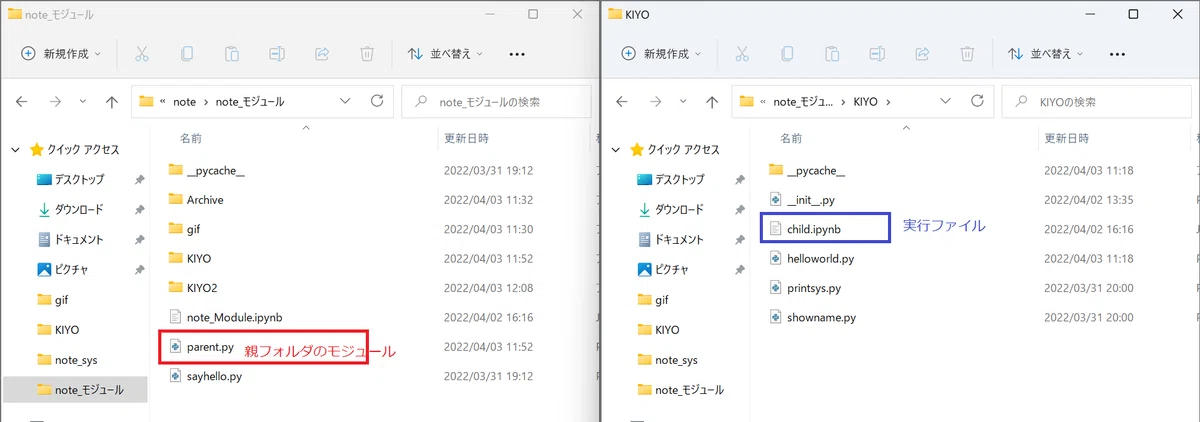Click the paste icon in KIYO window
Screen dimensions: 1200x422
(832, 54)
